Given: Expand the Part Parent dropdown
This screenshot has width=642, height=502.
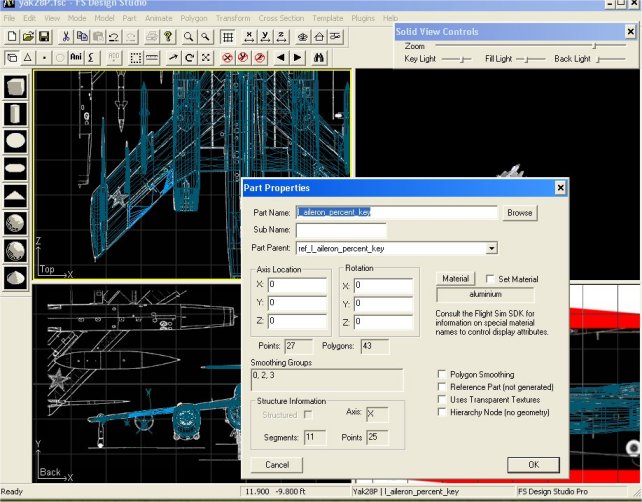Looking at the screenshot, I should coord(491,248).
